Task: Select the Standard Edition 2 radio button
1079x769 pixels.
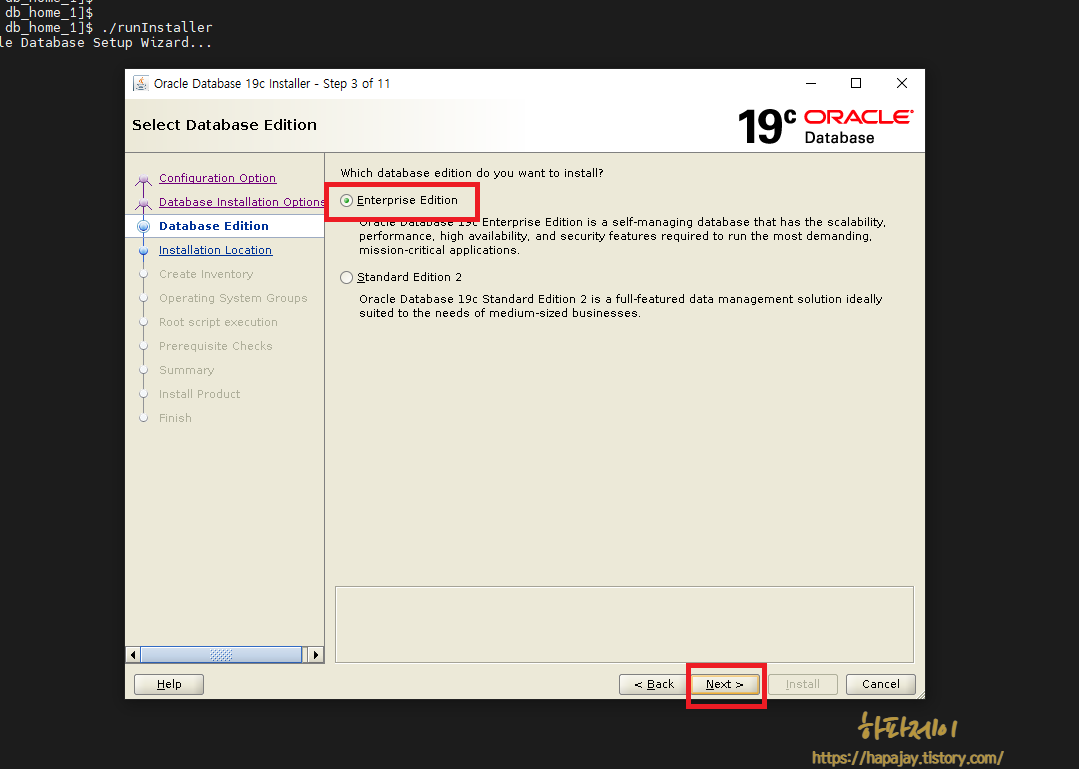Action: (346, 277)
